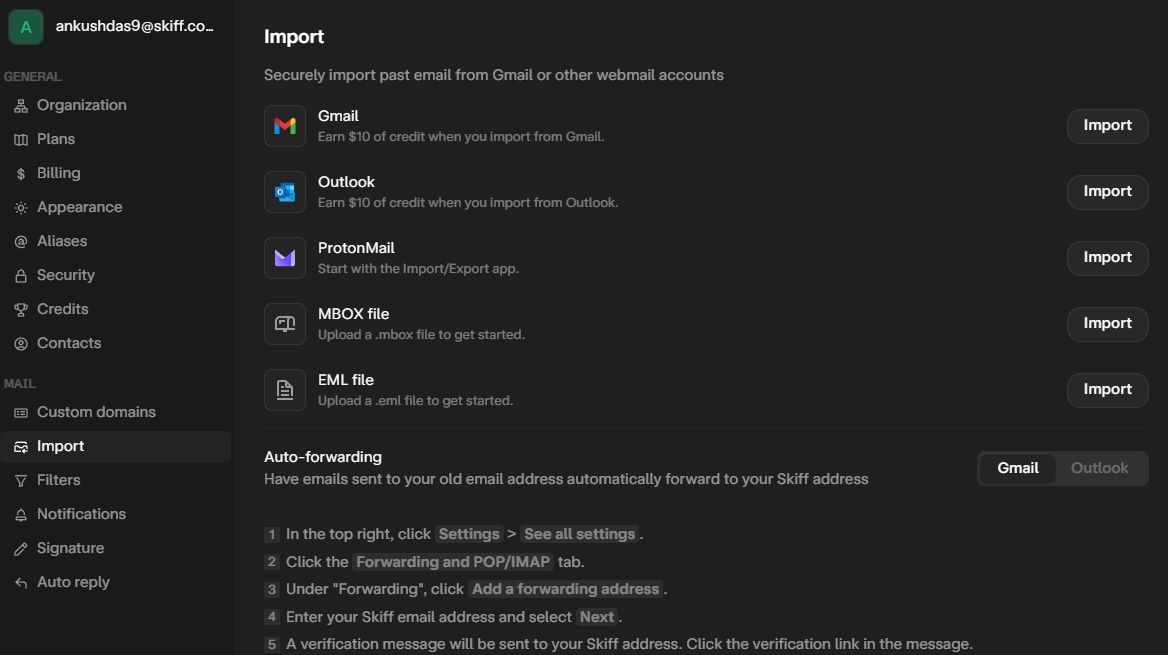Click the Credits trophy icon
1168x655 pixels.
(x=20, y=309)
